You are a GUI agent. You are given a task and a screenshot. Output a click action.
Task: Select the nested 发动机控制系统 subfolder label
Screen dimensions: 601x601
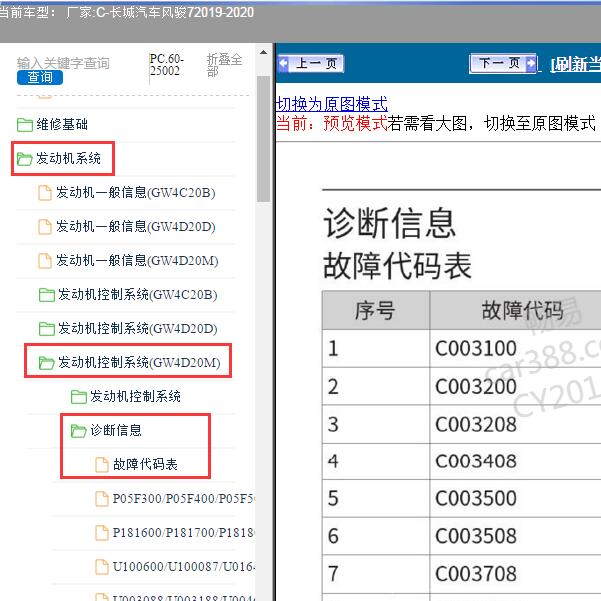136,396
